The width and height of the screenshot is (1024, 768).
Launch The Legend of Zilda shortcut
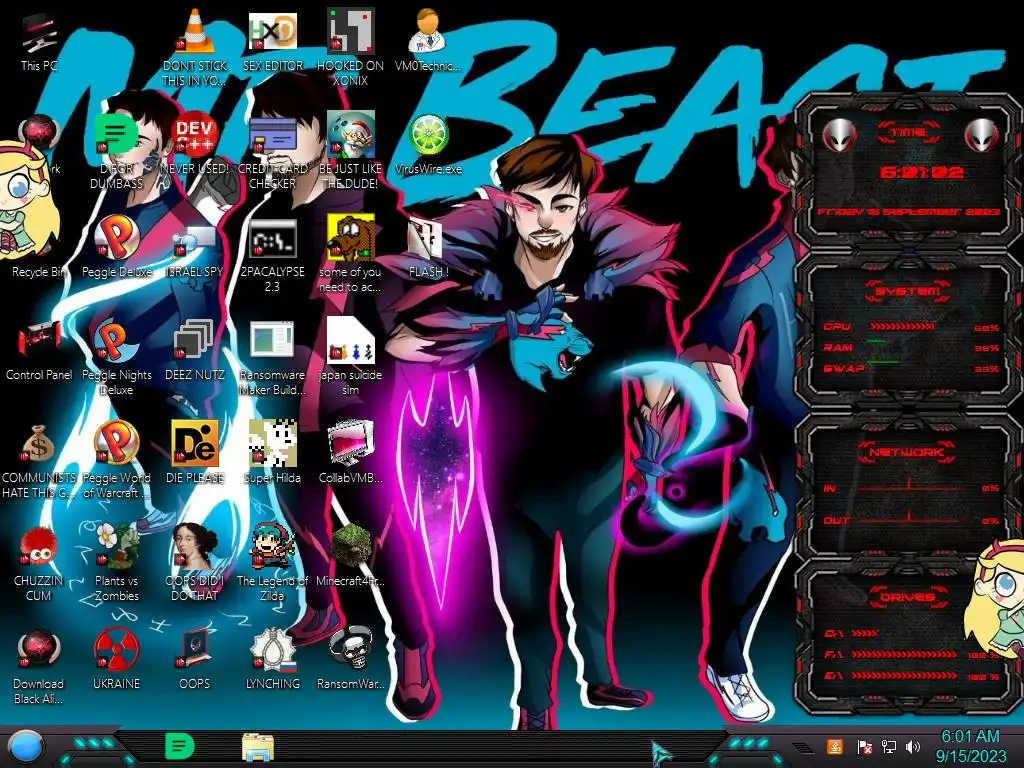tap(272, 563)
